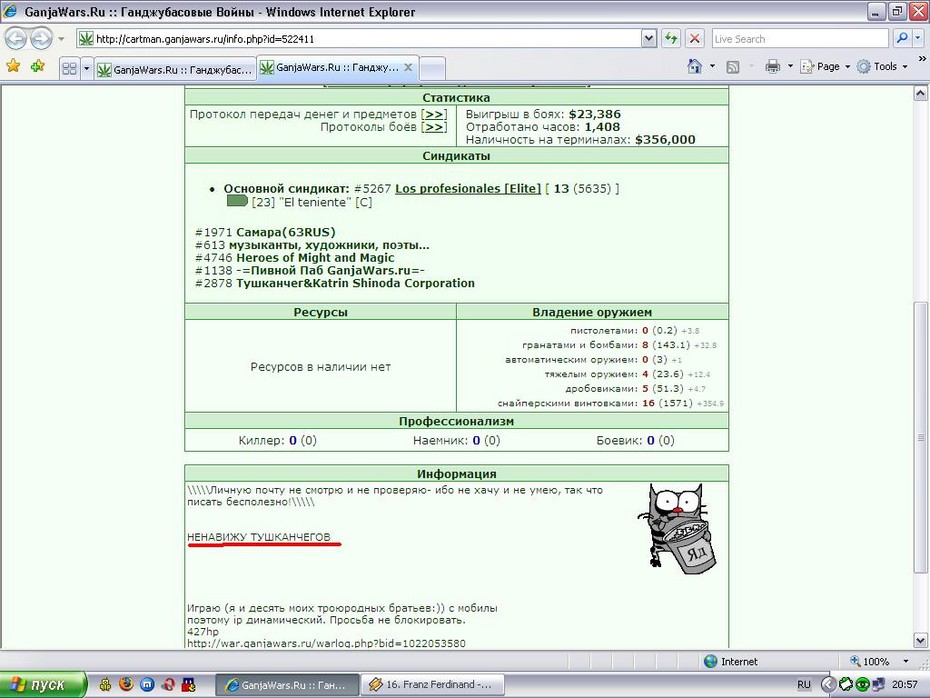Click the Пивной Паб GanjaWars.ru entry
This screenshot has height=698, width=930.
coord(330,270)
